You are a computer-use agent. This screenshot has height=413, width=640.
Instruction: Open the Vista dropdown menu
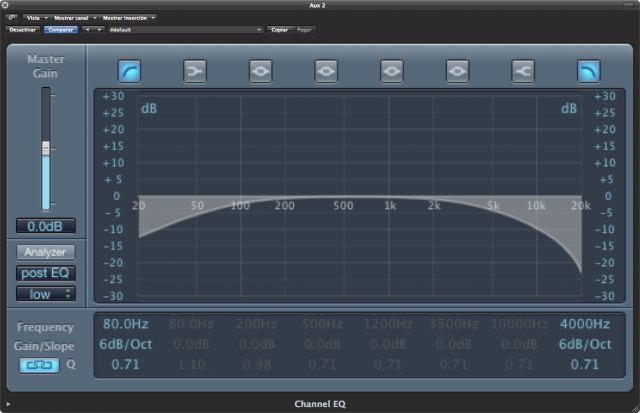pyautogui.click(x=37, y=18)
